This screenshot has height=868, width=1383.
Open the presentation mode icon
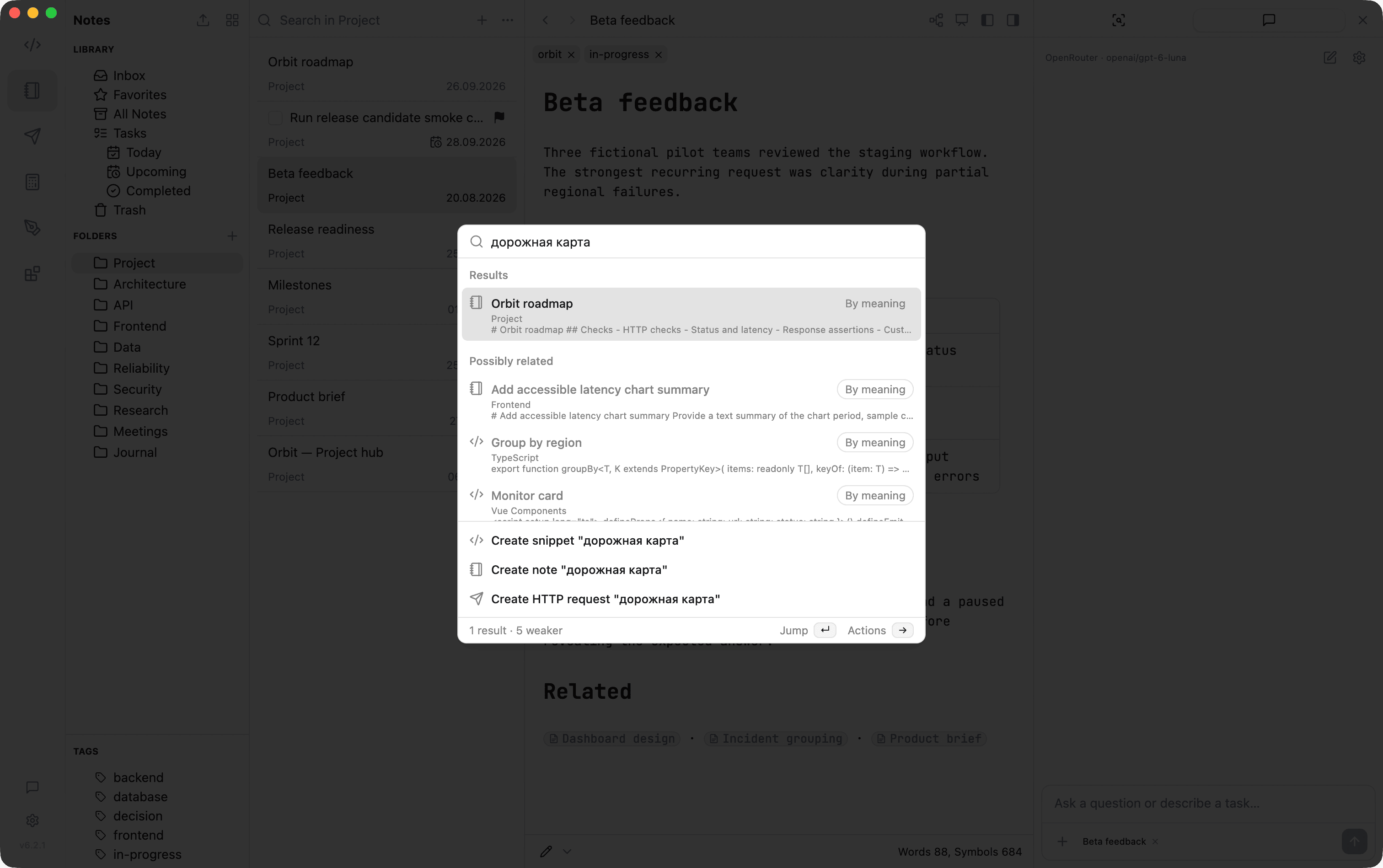point(962,20)
